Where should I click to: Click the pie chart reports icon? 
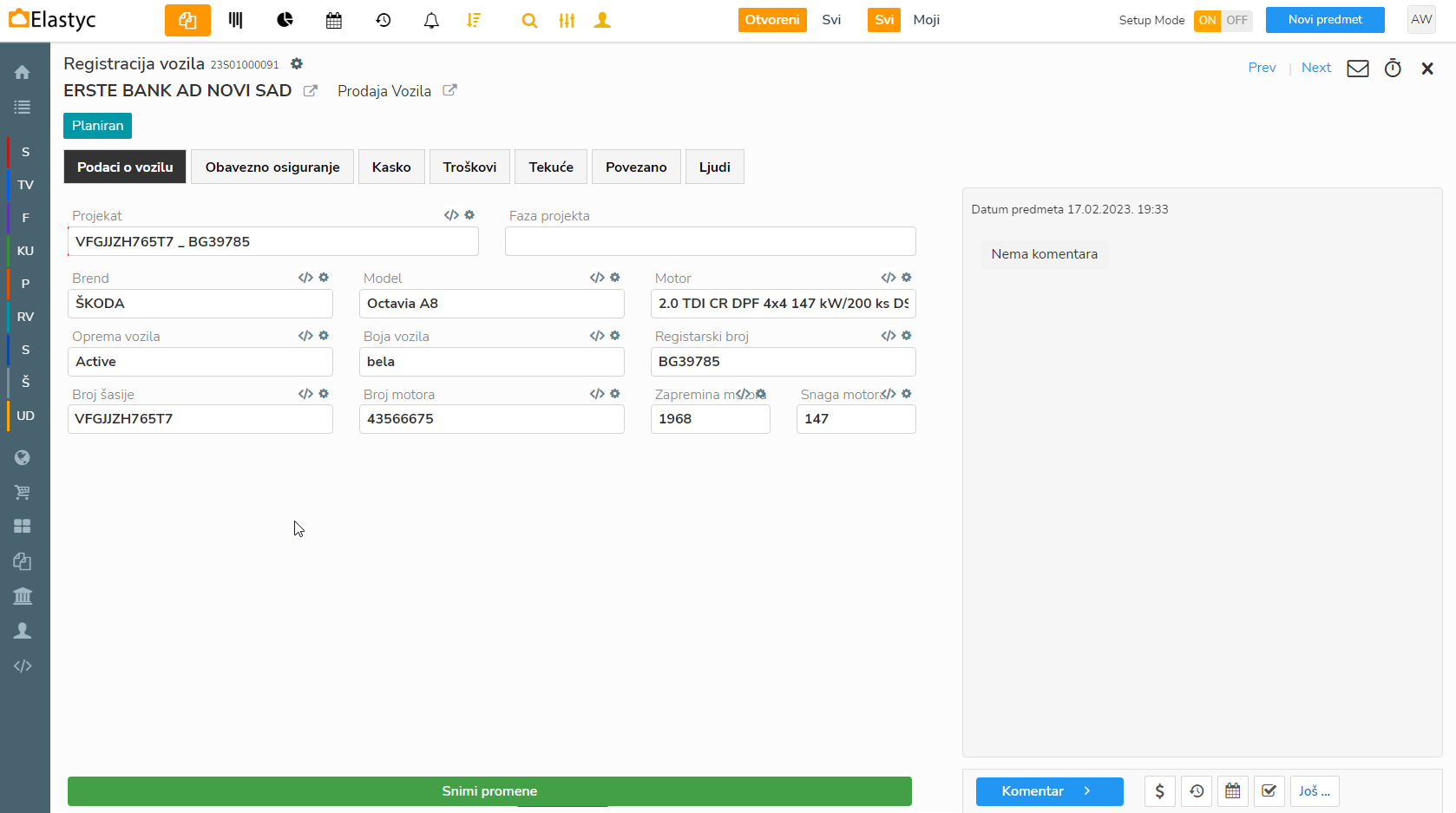[x=285, y=20]
